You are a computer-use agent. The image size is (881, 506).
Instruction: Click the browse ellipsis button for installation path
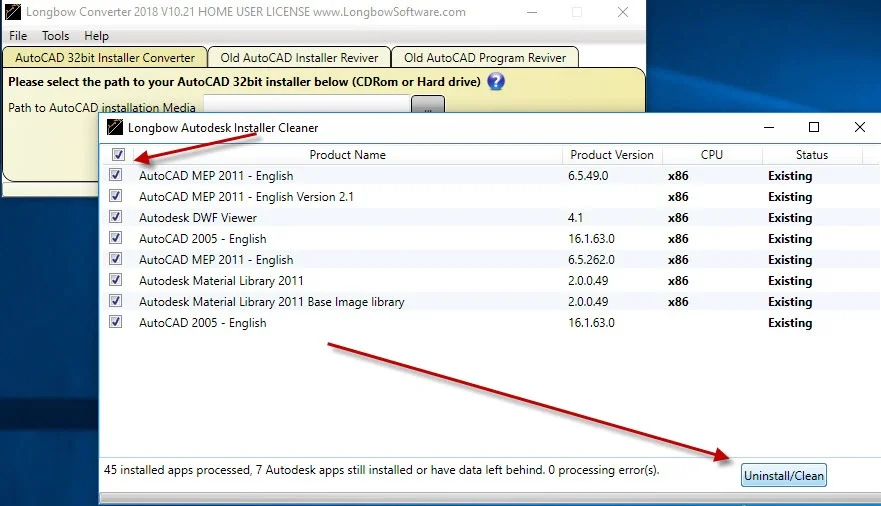(428, 104)
